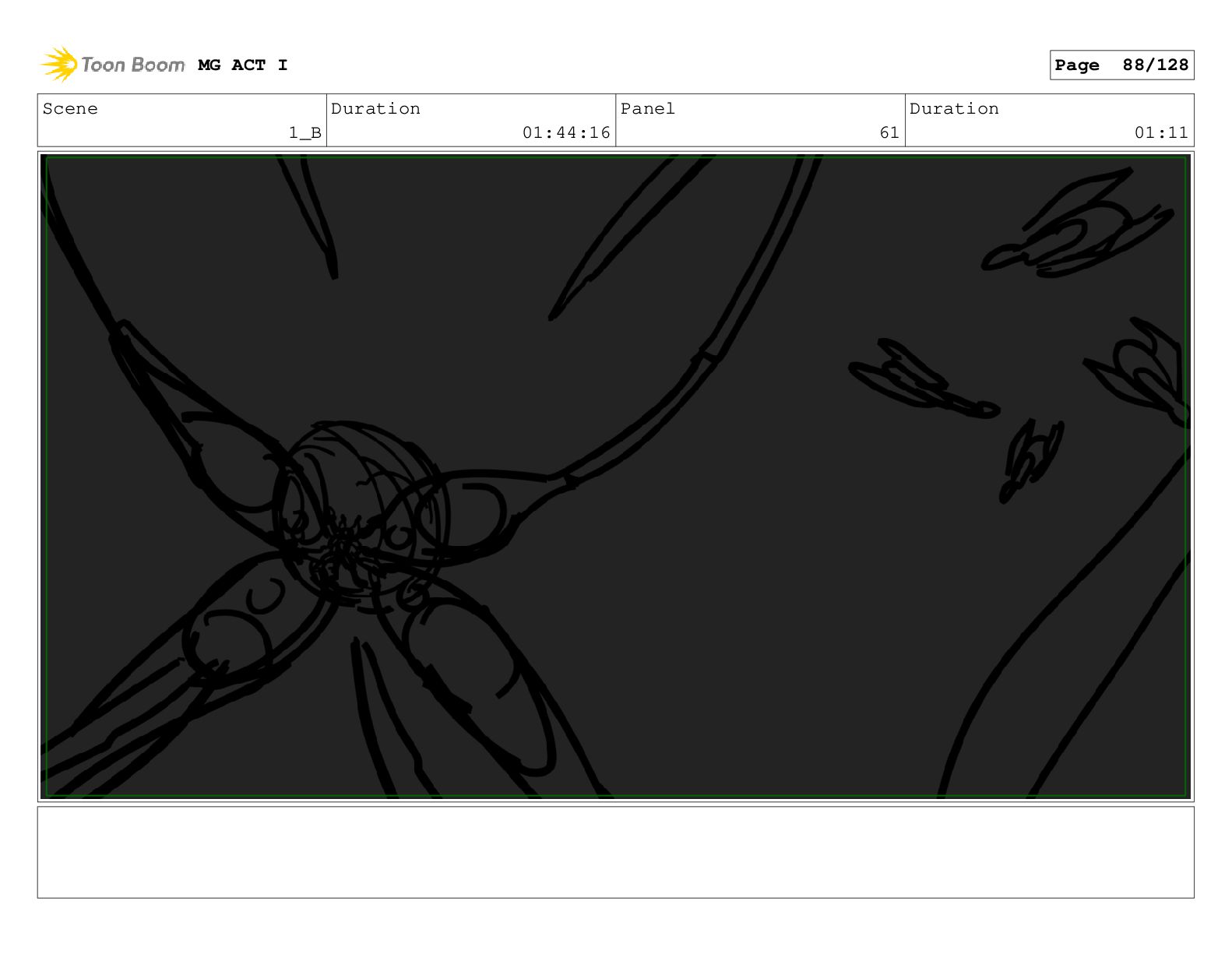Click the 'Page 88/128' page indicator
This screenshot has height=954, width=1232.
click(x=1121, y=65)
